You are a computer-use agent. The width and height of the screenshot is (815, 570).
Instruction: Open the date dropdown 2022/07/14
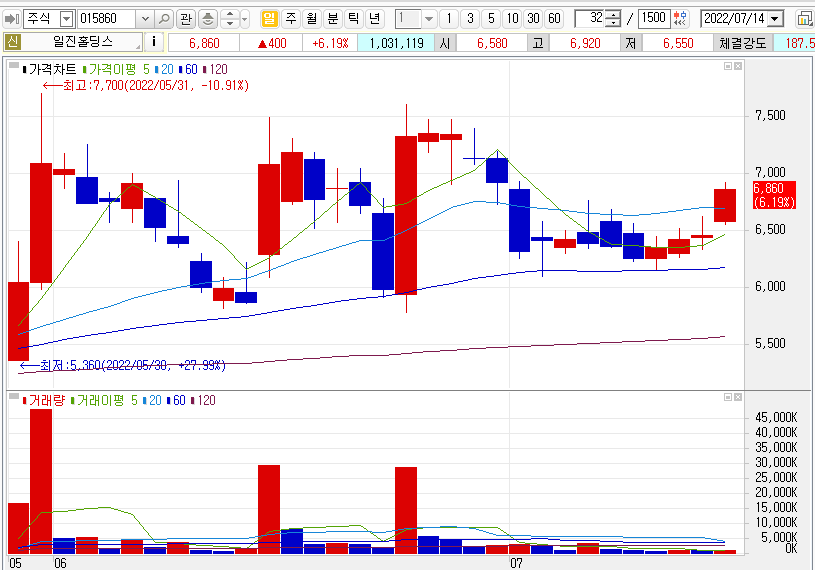pyautogui.click(x=775, y=19)
